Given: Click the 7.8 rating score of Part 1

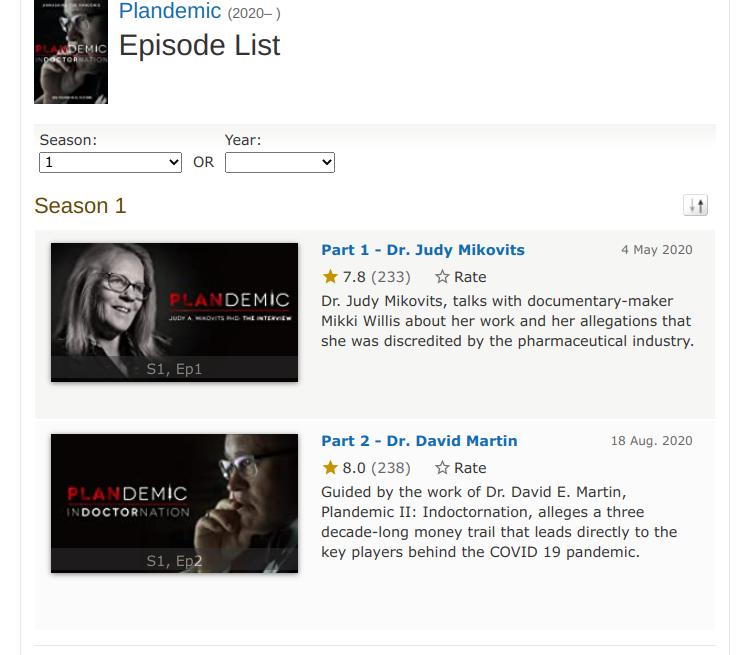Looking at the screenshot, I should (x=354, y=277).
